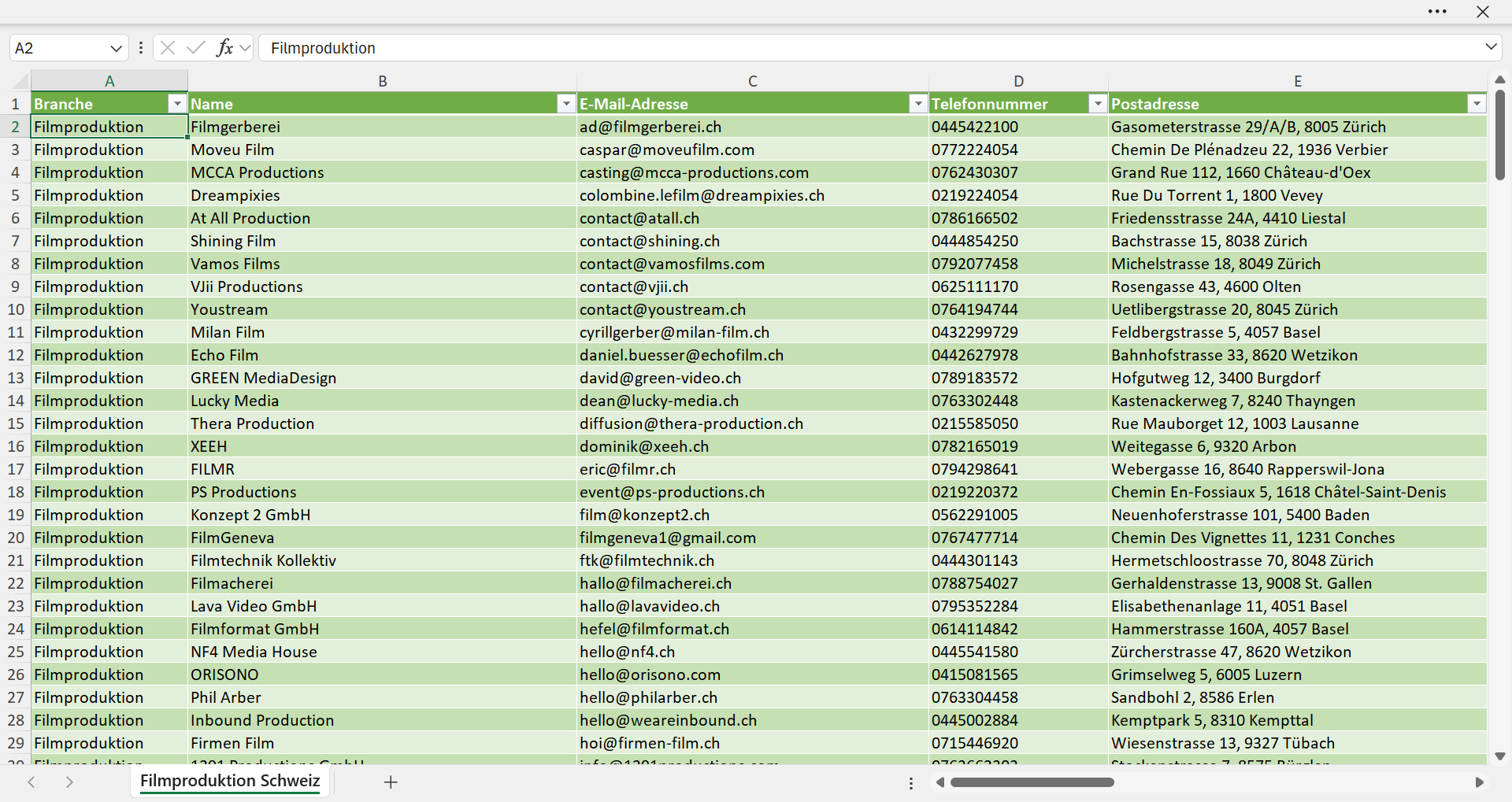The width and height of the screenshot is (1512, 802).
Task: Click the Select All corner triangle
Action: tap(20, 80)
